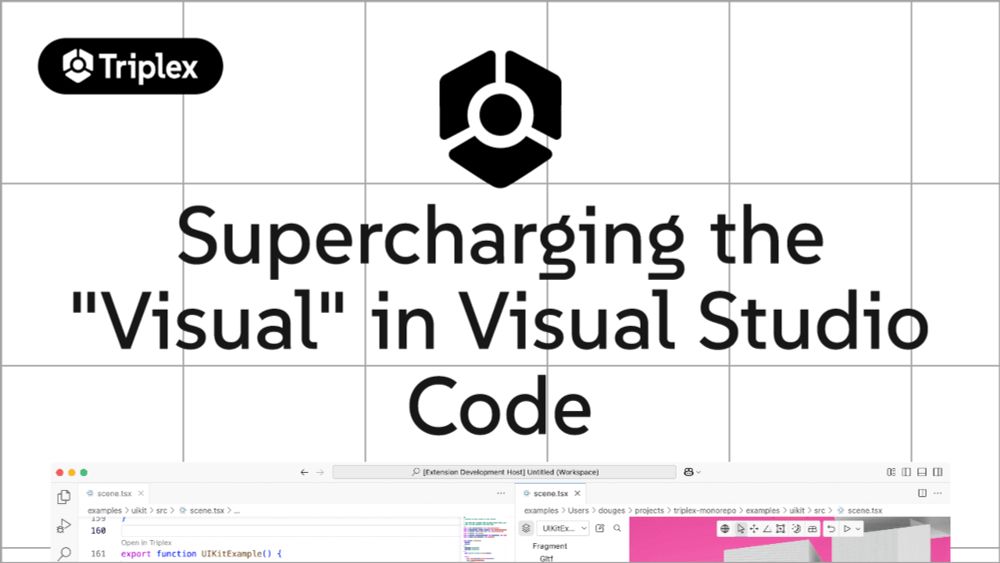Click 'Users' in right breadcrumb

pos(578,511)
